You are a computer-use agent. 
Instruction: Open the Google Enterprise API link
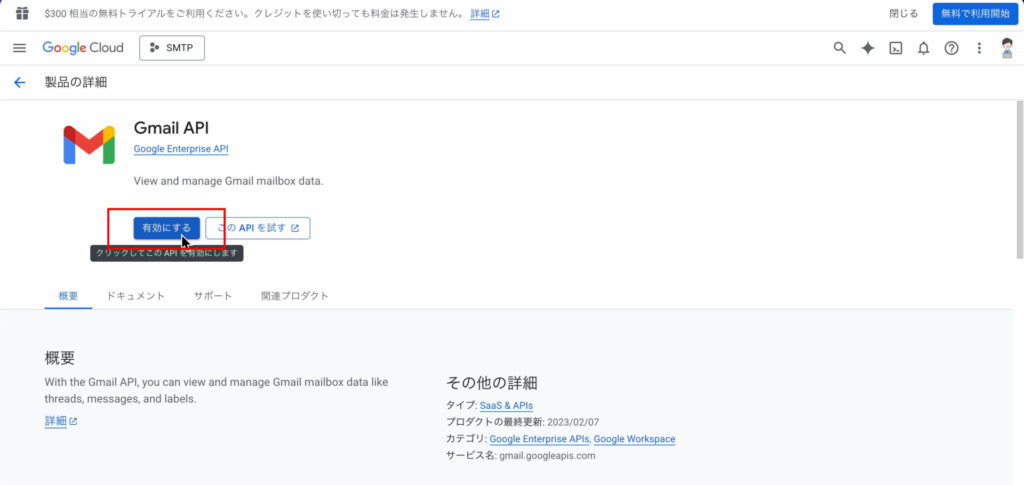pyautogui.click(x=181, y=149)
